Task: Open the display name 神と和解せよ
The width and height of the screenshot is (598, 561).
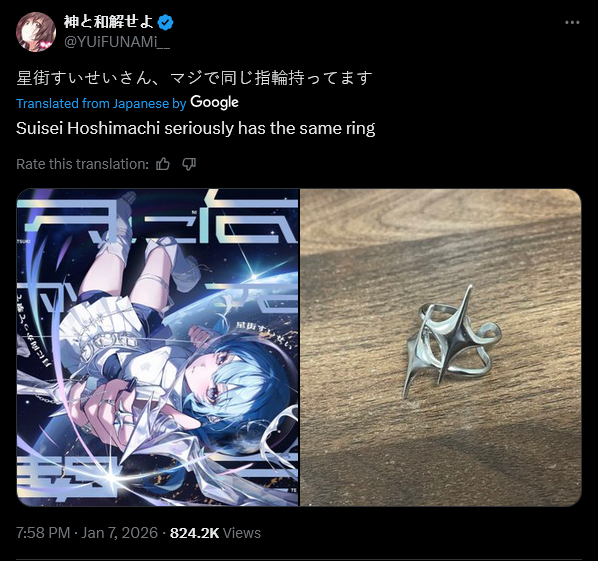Action: (109, 22)
